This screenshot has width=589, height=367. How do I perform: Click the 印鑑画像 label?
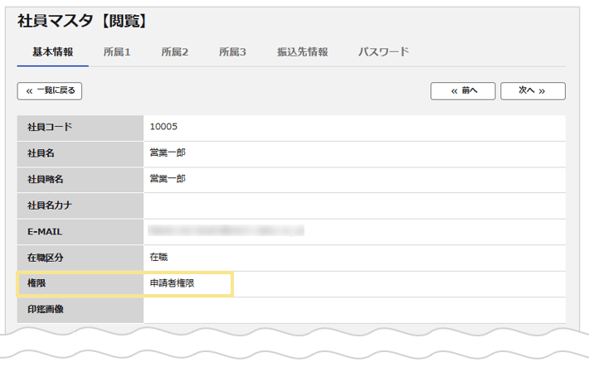45,310
